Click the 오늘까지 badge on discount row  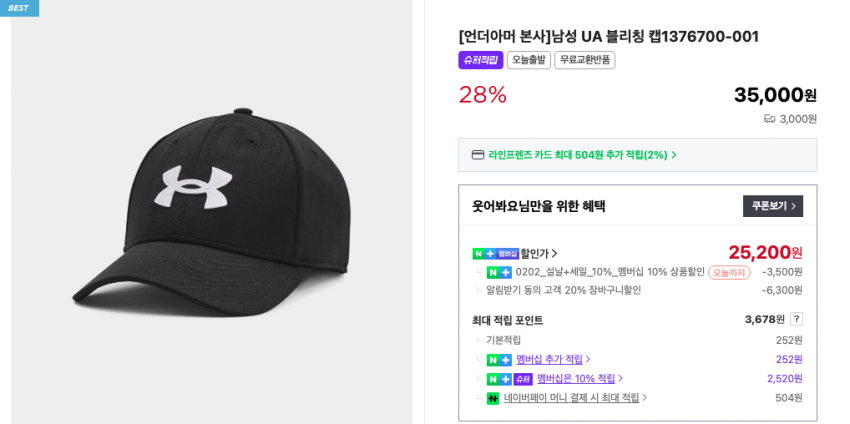pos(729,272)
